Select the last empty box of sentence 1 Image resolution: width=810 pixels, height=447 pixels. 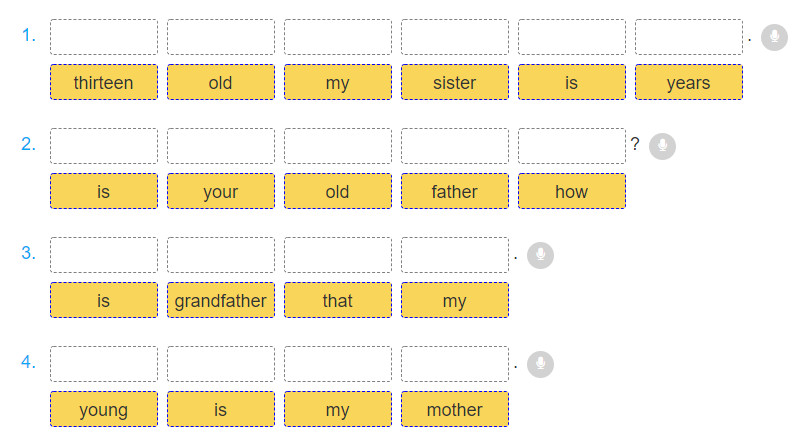pyautogui.click(x=689, y=37)
